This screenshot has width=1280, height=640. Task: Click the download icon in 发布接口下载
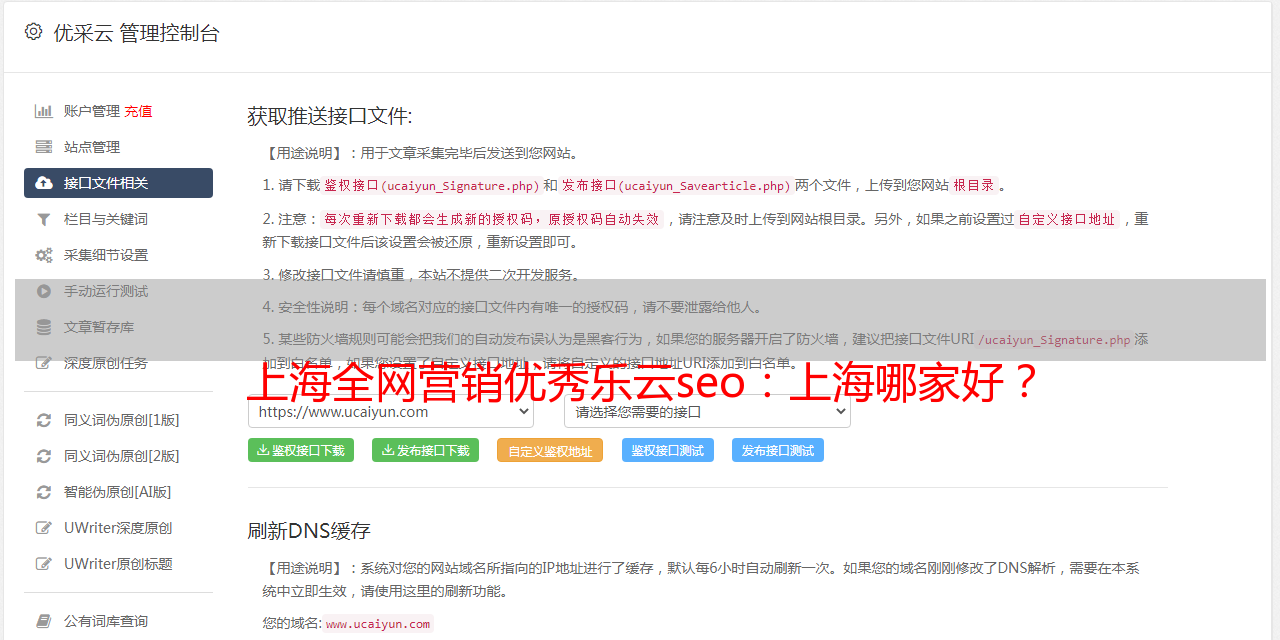click(x=387, y=450)
